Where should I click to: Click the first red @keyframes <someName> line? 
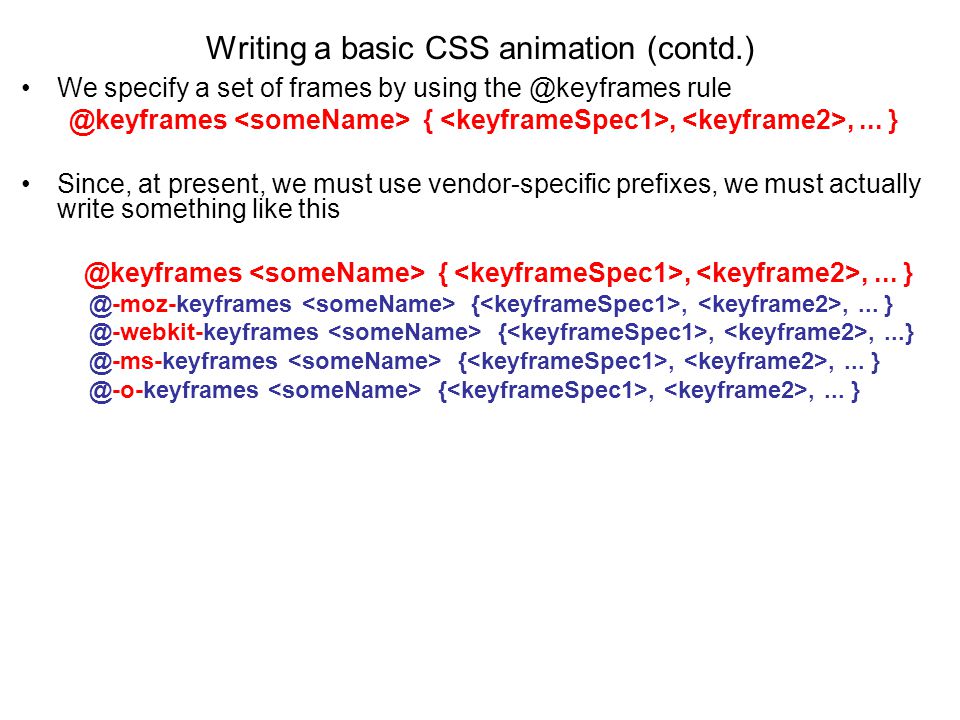tap(483, 120)
